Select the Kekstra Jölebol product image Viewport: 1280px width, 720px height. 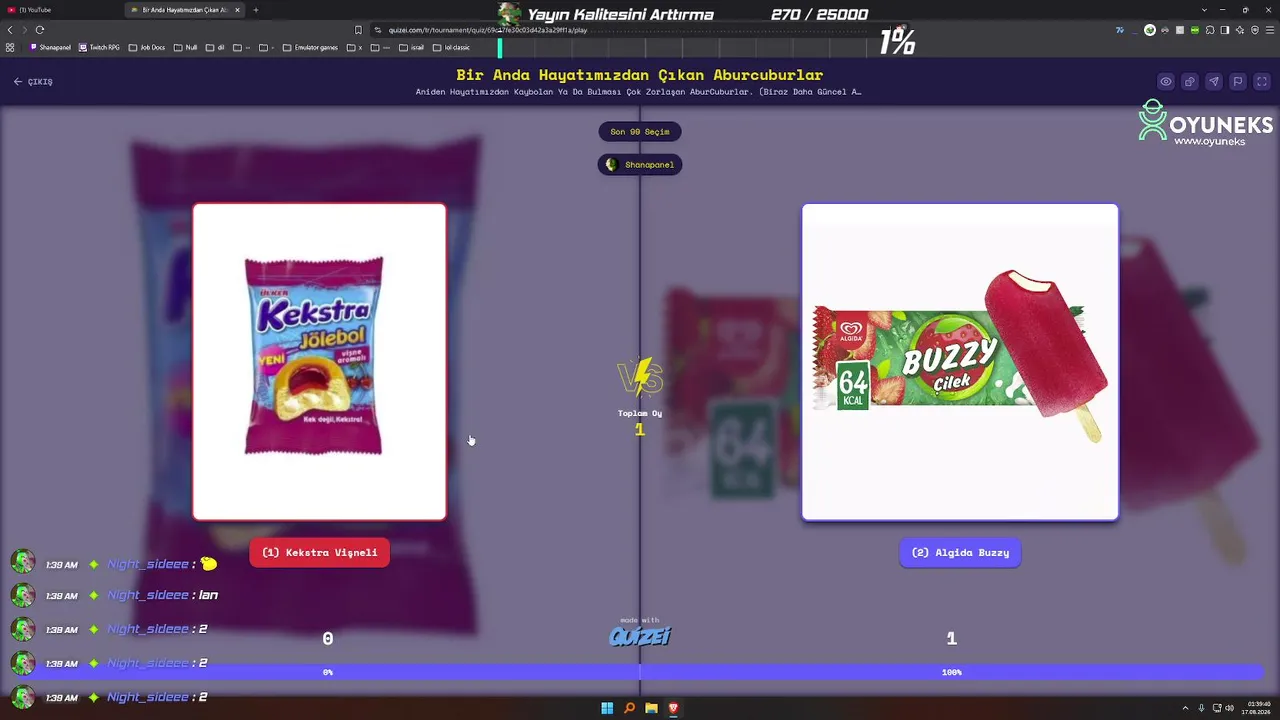pyautogui.click(x=319, y=362)
